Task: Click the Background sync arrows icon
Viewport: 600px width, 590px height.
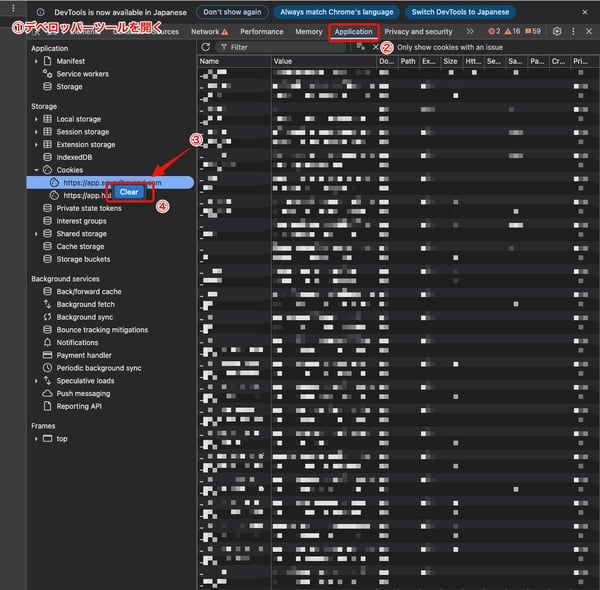Action: click(47, 317)
